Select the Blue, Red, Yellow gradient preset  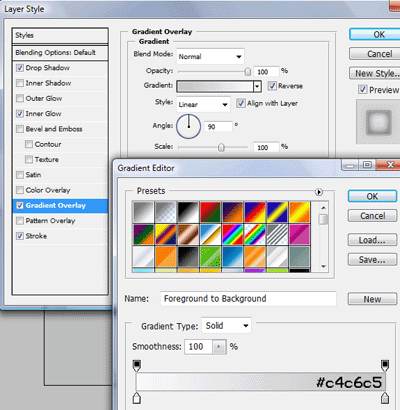255,212
